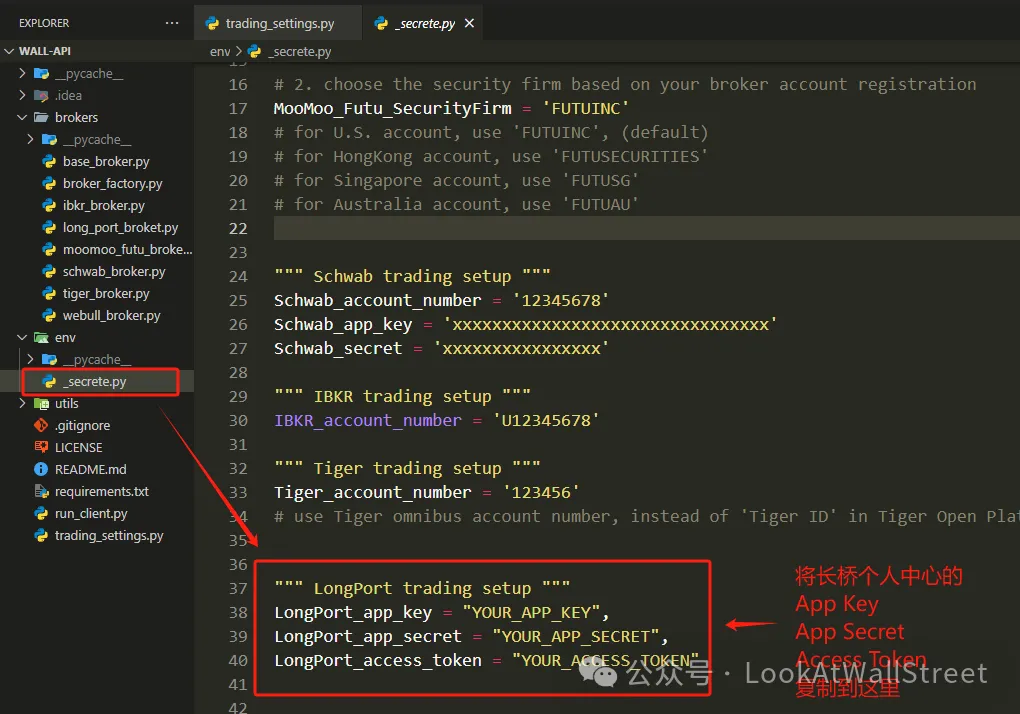Image resolution: width=1020 pixels, height=714 pixels.
Task: Collapse the WALL-API root folder
Action: (10, 51)
